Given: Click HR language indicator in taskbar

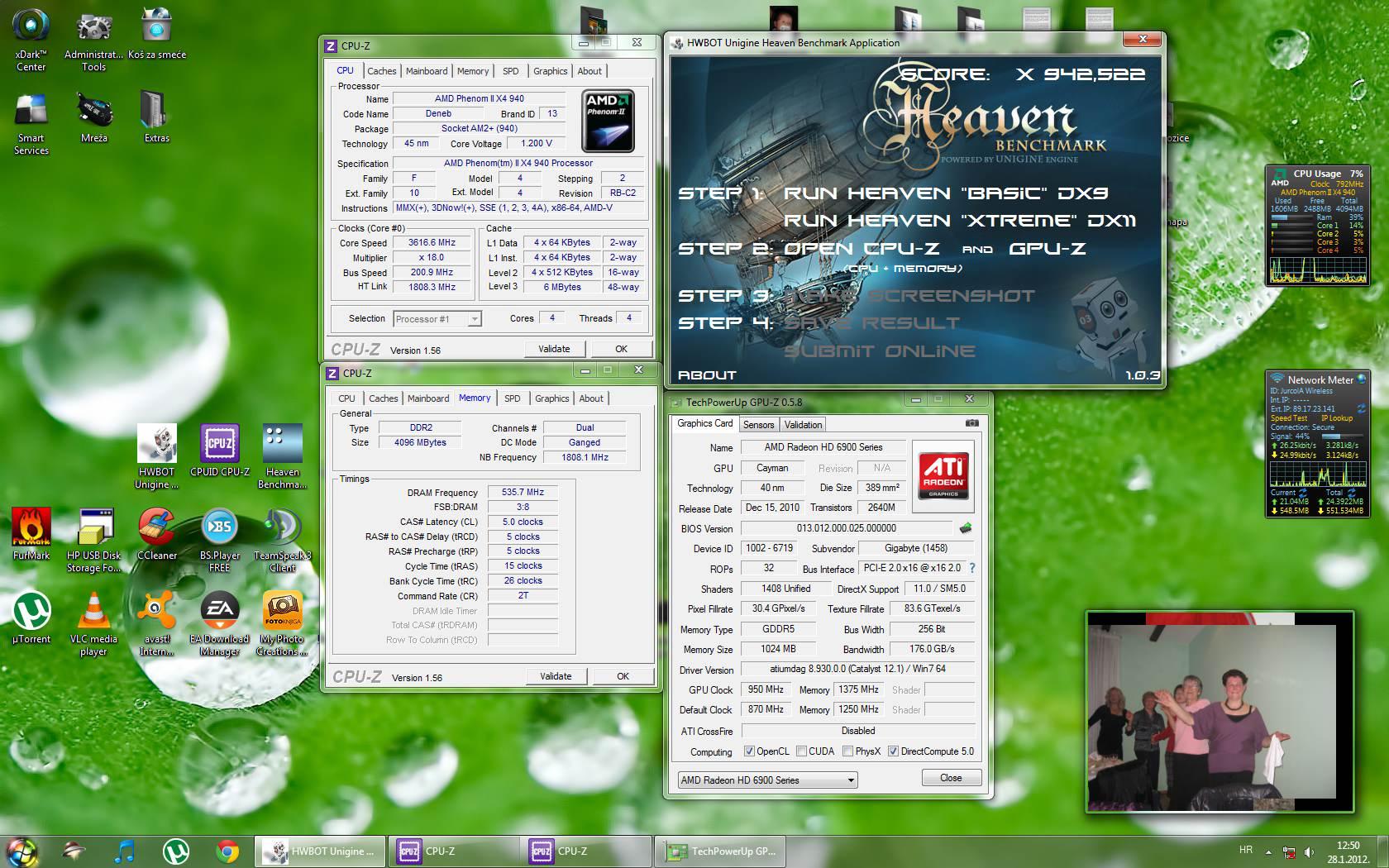Looking at the screenshot, I should (1246, 850).
